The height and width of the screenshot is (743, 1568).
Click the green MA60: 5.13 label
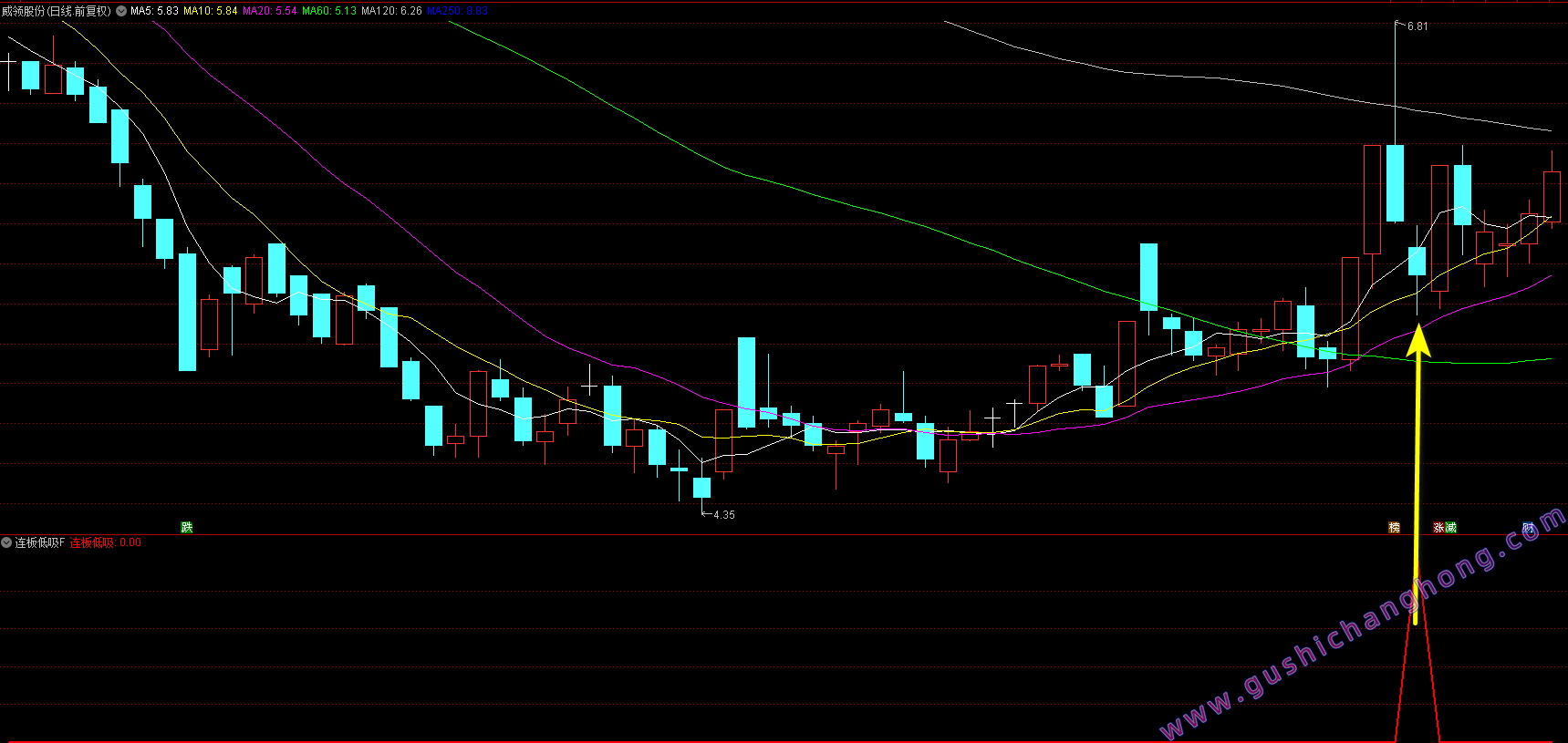(329, 11)
